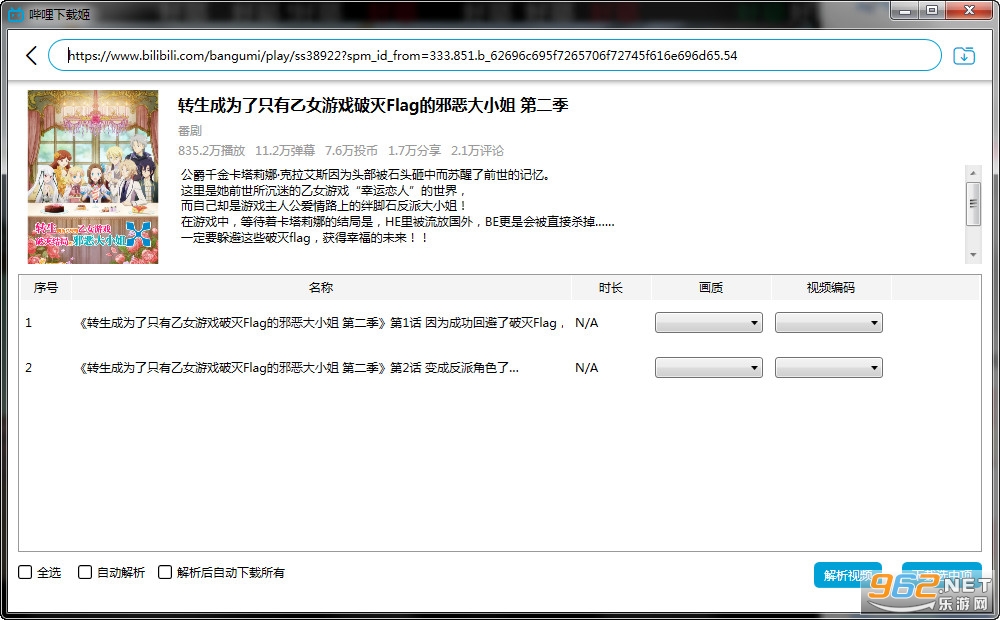Image resolution: width=1000 pixels, height=620 pixels.
Task: Click the 1.7万分享 stat
Action: (x=415, y=151)
